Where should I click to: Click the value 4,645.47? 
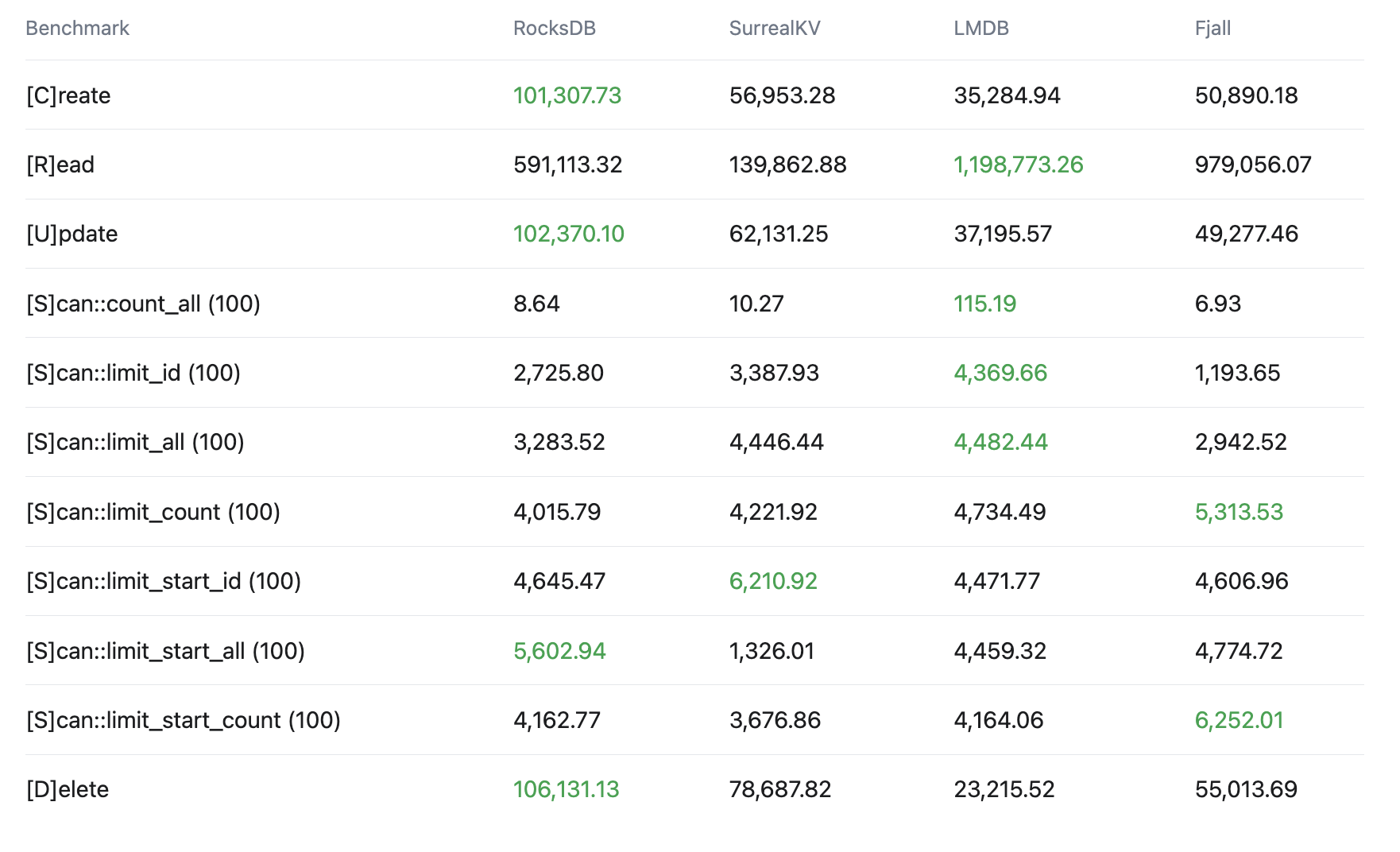559,581
